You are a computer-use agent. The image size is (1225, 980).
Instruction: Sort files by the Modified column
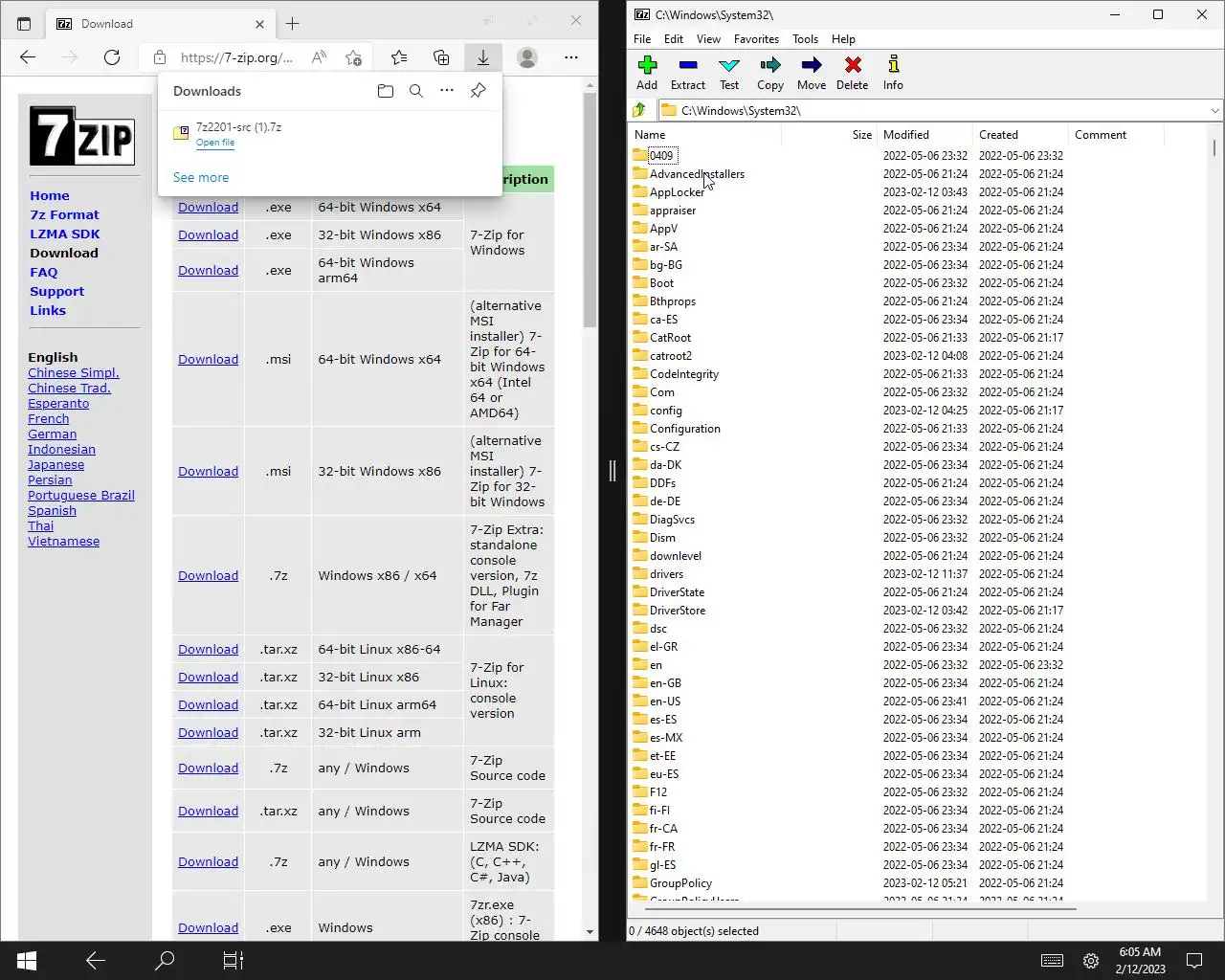(924, 135)
